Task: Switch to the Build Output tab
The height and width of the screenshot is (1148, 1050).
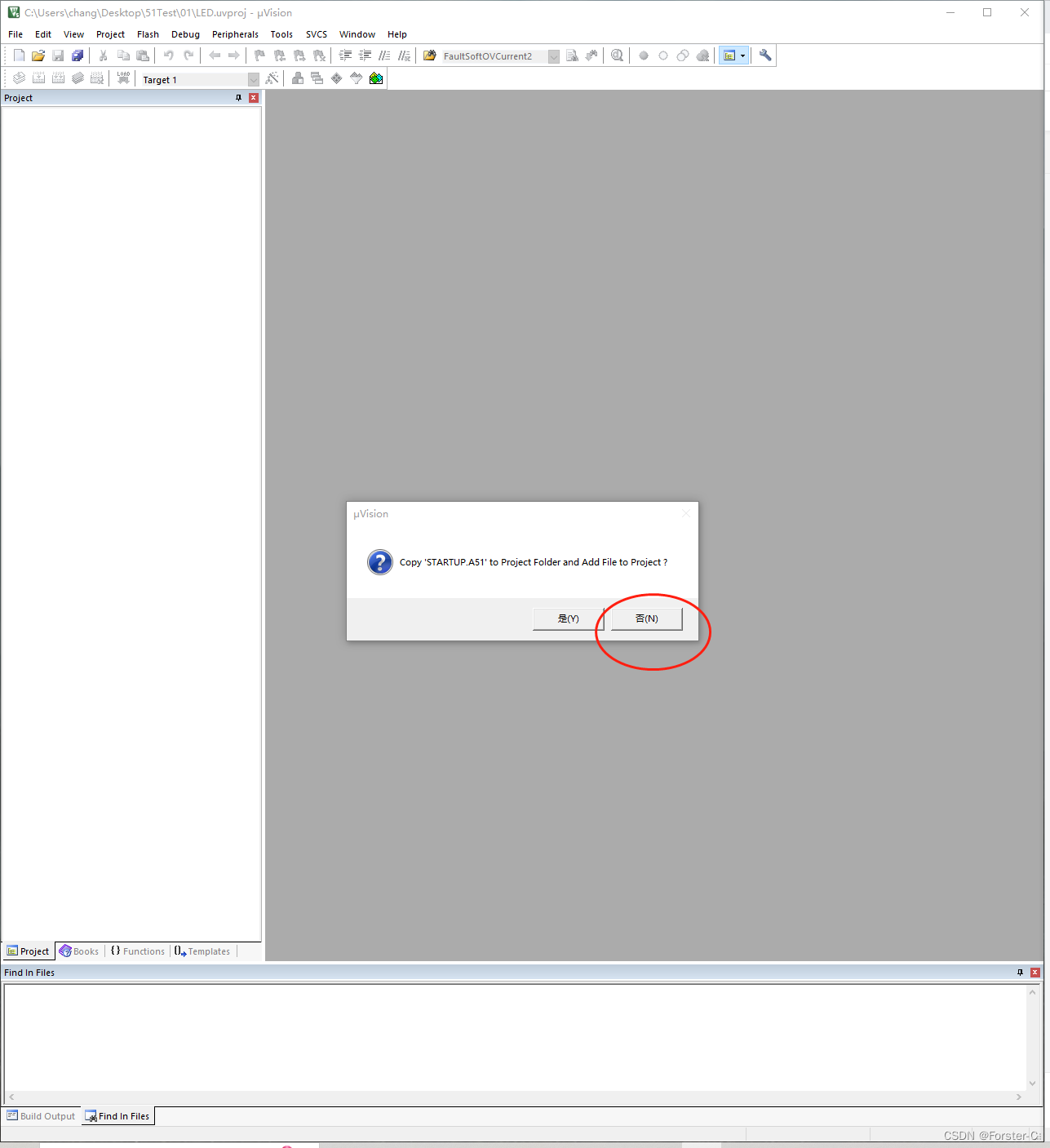Action: click(x=41, y=1116)
